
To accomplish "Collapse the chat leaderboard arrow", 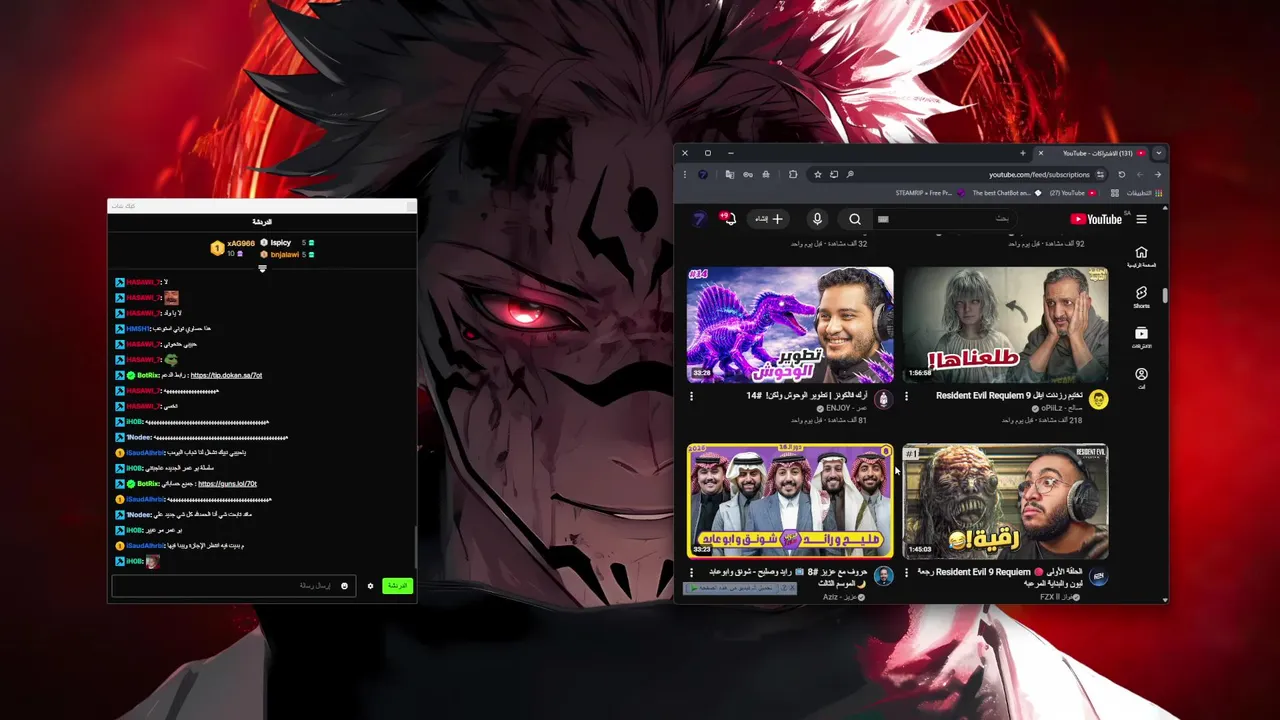I will tap(262, 268).
